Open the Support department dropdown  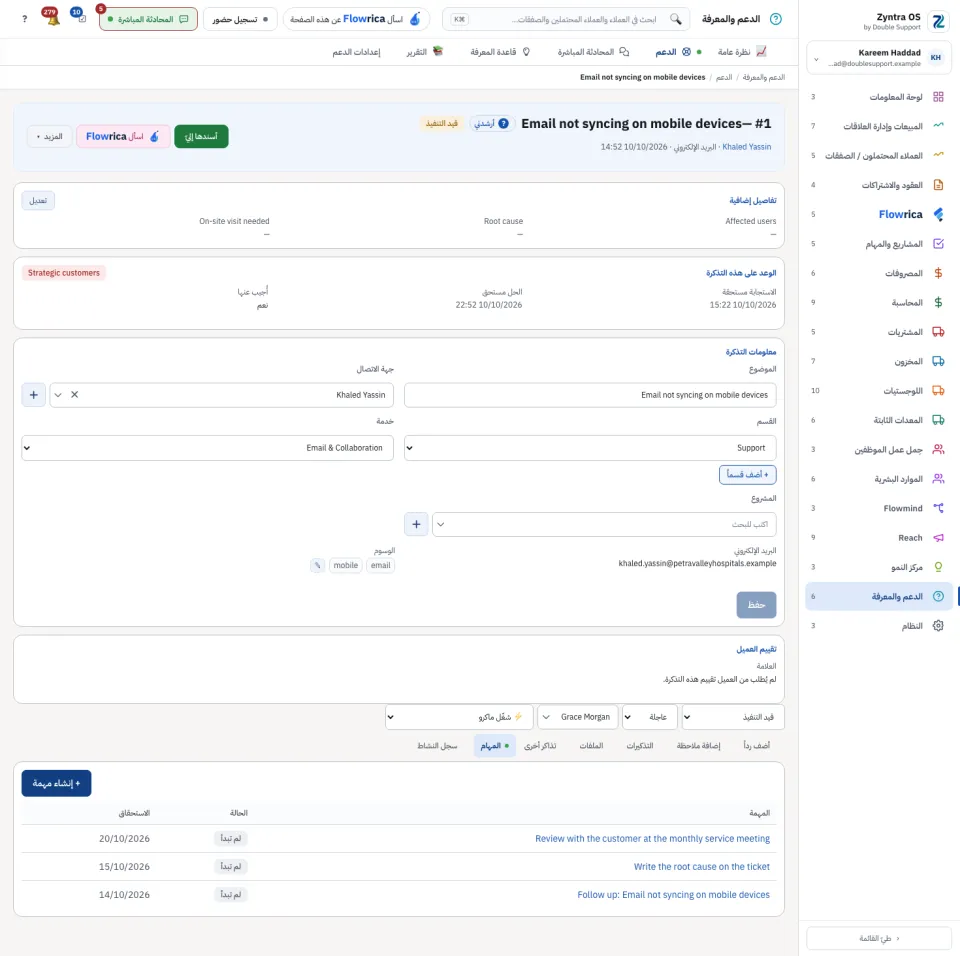(x=590, y=448)
